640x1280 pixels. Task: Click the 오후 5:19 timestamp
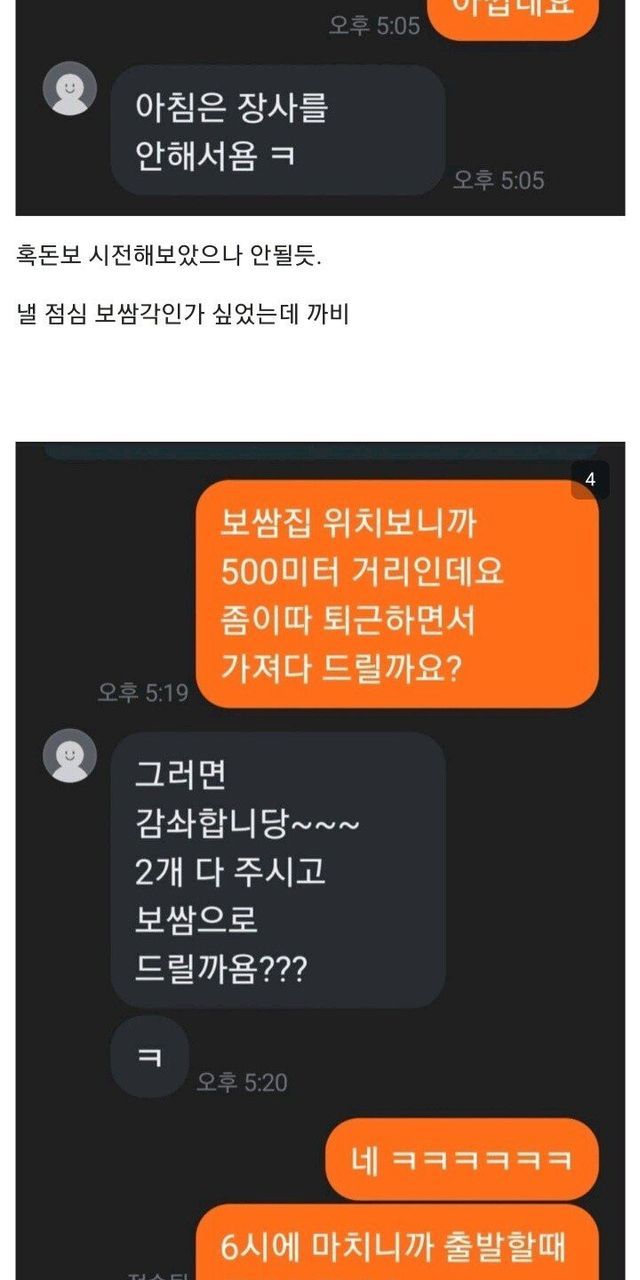142,691
